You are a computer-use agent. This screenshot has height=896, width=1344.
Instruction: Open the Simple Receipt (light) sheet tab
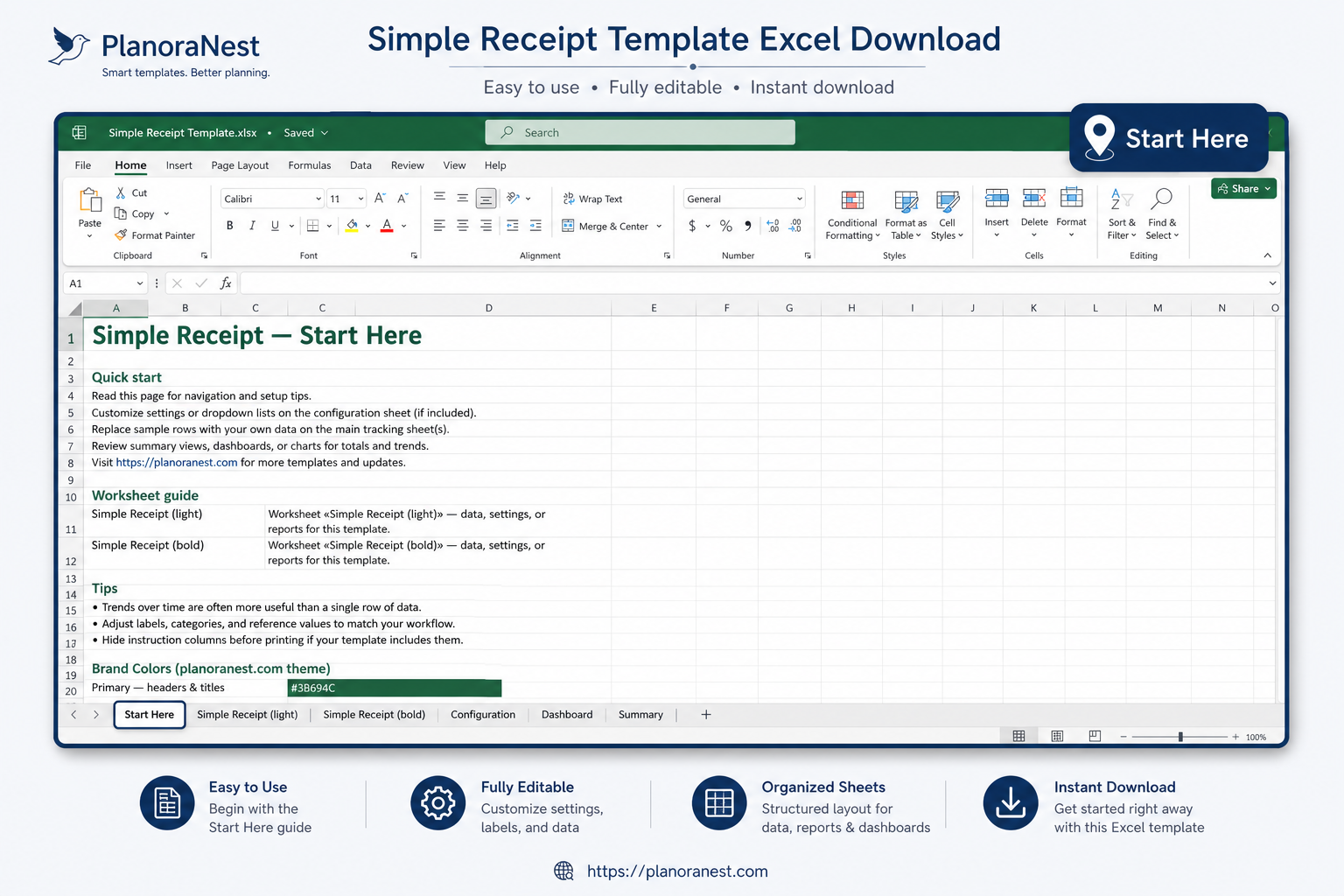(x=248, y=715)
